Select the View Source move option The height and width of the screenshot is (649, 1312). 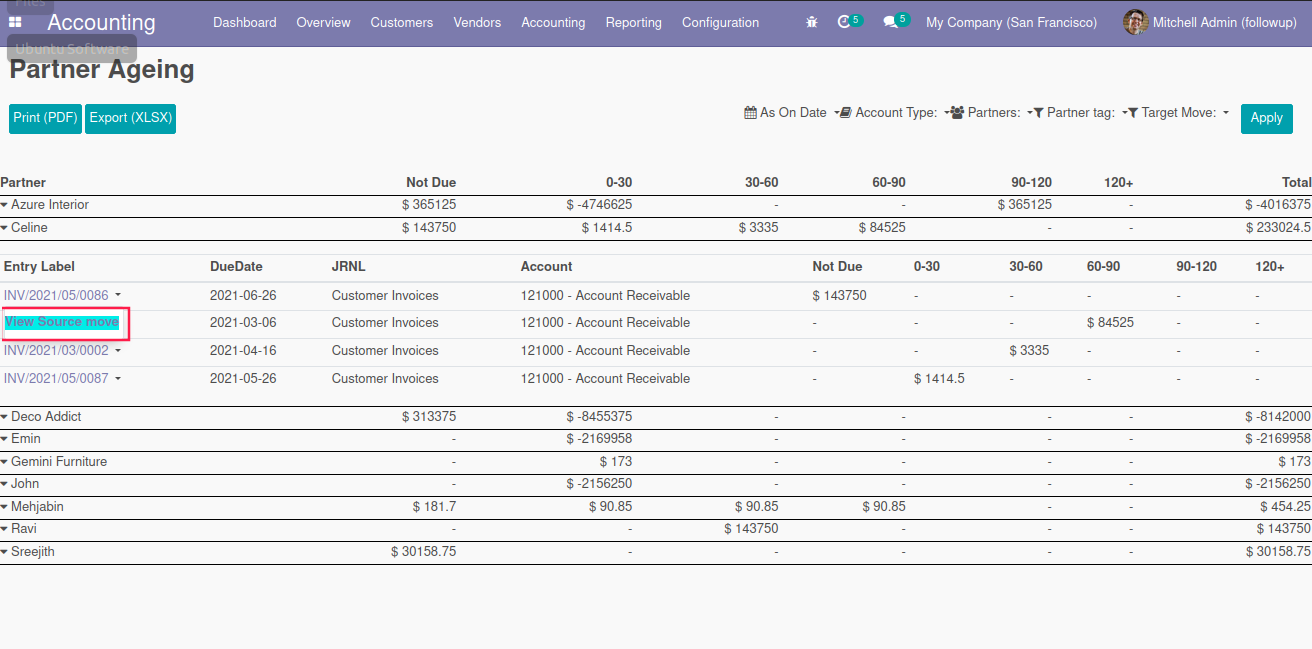[x=62, y=322]
